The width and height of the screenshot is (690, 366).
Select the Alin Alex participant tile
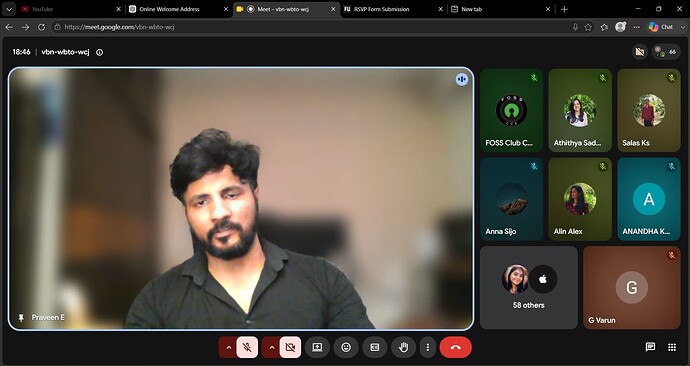[x=580, y=199]
